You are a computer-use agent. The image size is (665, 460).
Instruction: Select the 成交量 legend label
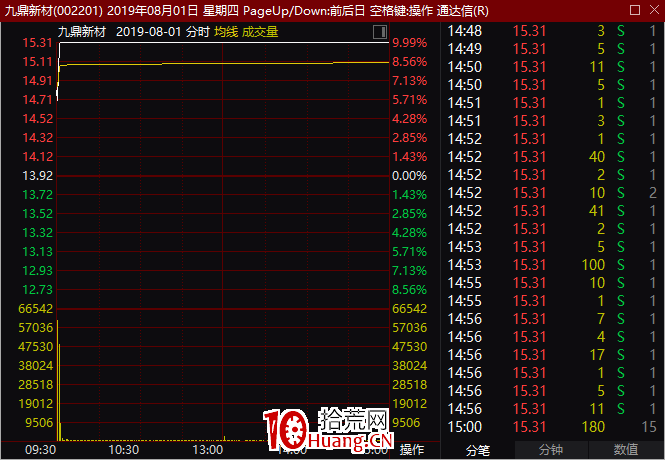point(260,32)
